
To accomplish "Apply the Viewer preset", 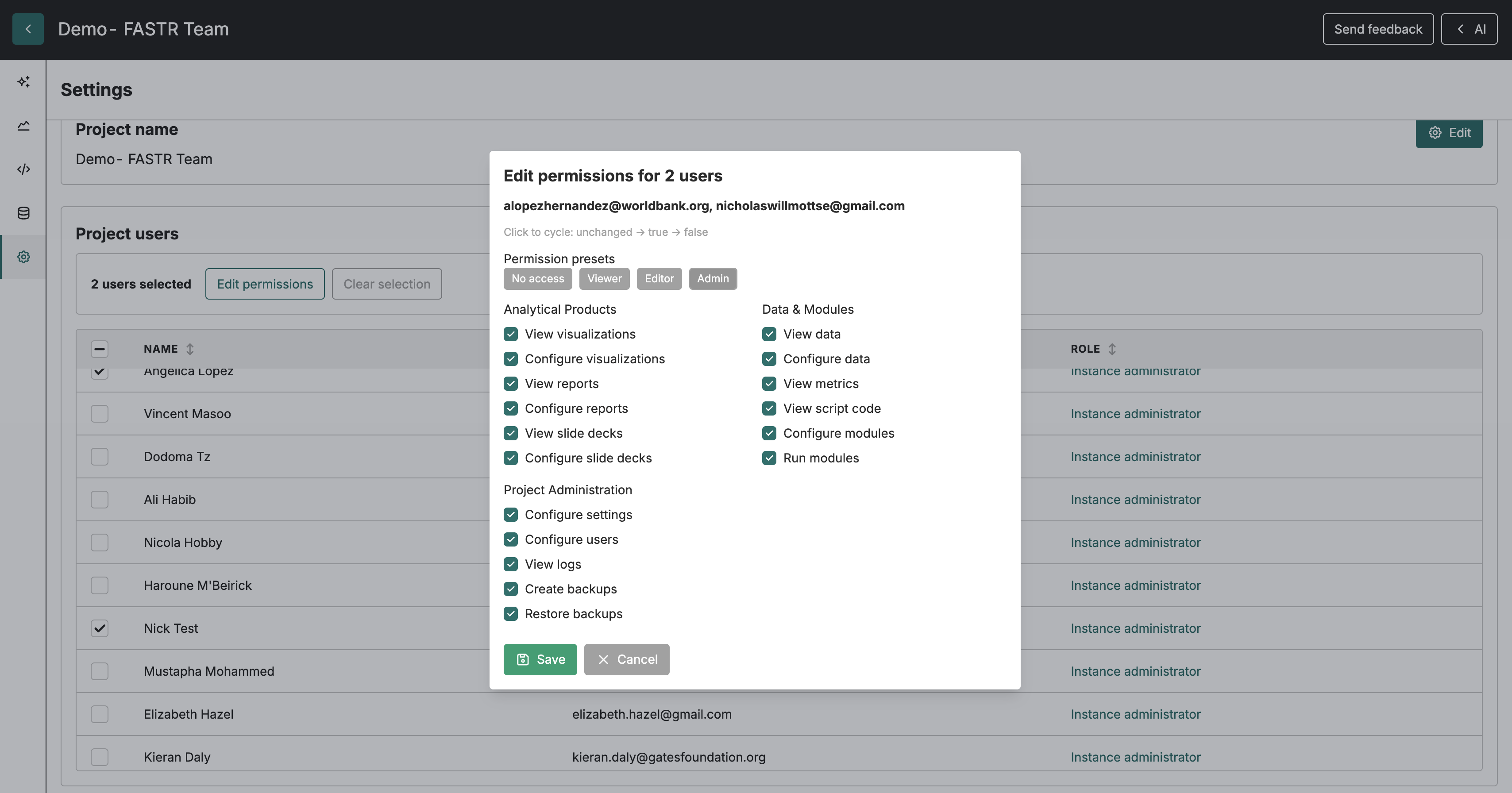I will [604, 279].
